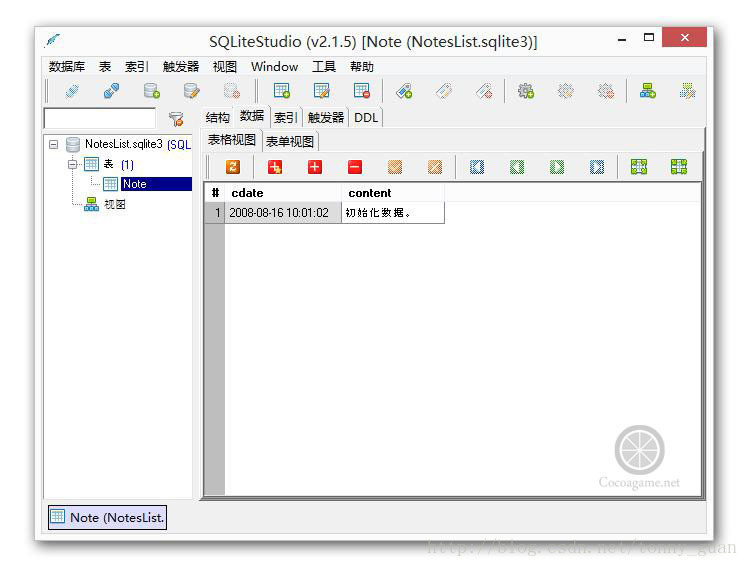This screenshot has width=748, height=567.
Task: Click the disconnect from database icon
Action: pyautogui.click(x=112, y=91)
